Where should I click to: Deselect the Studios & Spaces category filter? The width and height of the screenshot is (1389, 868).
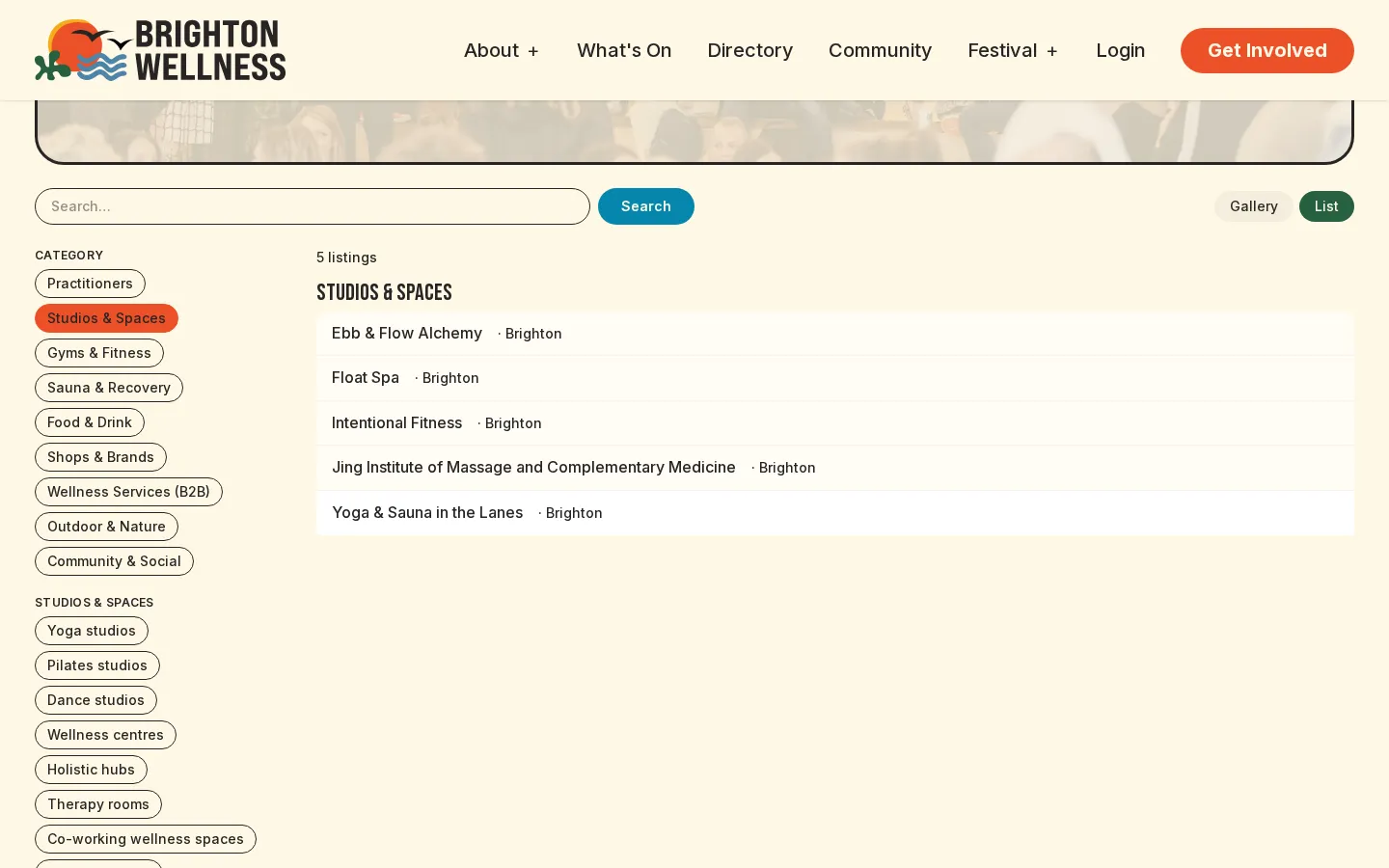coord(106,318)
